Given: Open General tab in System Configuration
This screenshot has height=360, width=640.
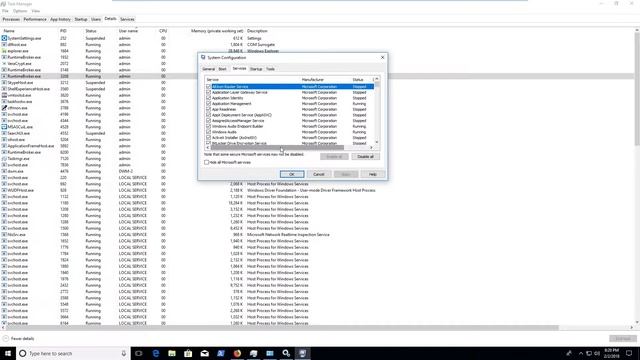Looking at the screenshot, I should pos(209,69).
